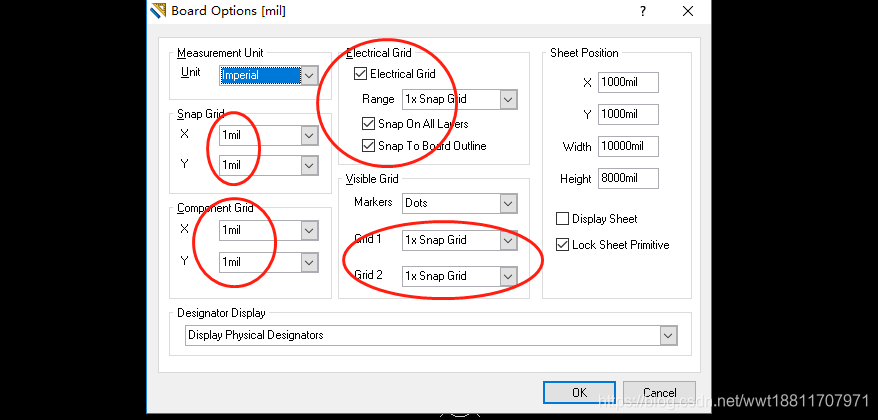Expand the Snap Grid Y dropdown

coord(309,165)
